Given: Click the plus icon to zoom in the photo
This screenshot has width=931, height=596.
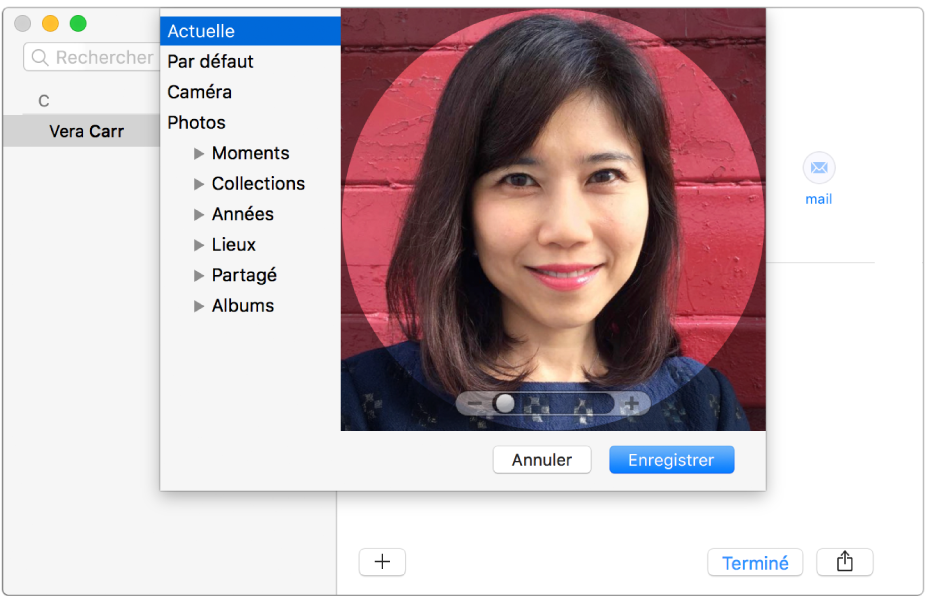Looking at the screenshot, I should tap(632, 404).
